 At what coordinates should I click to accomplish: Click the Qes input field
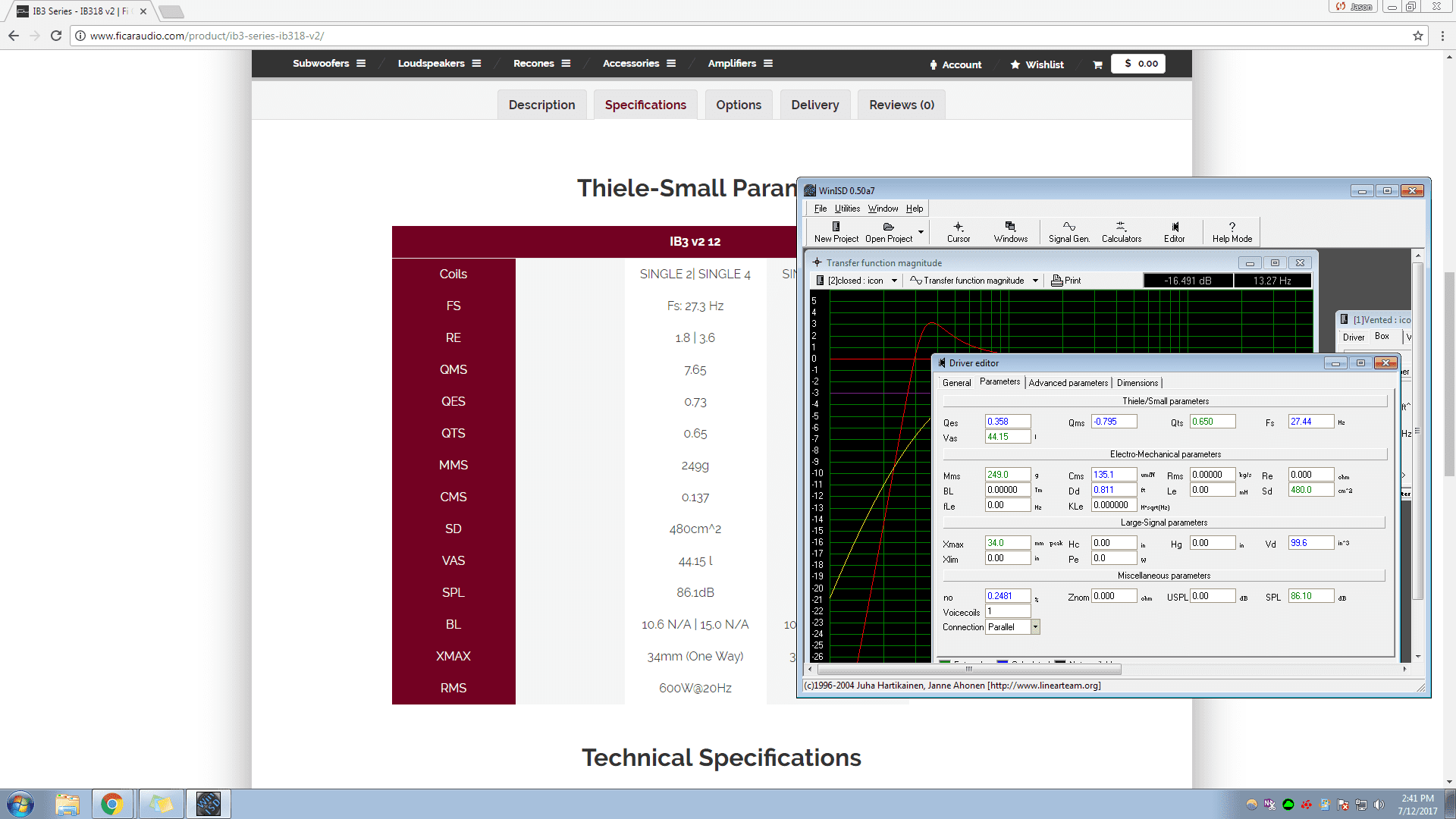pyautogui.click(x=1008, y=422)
